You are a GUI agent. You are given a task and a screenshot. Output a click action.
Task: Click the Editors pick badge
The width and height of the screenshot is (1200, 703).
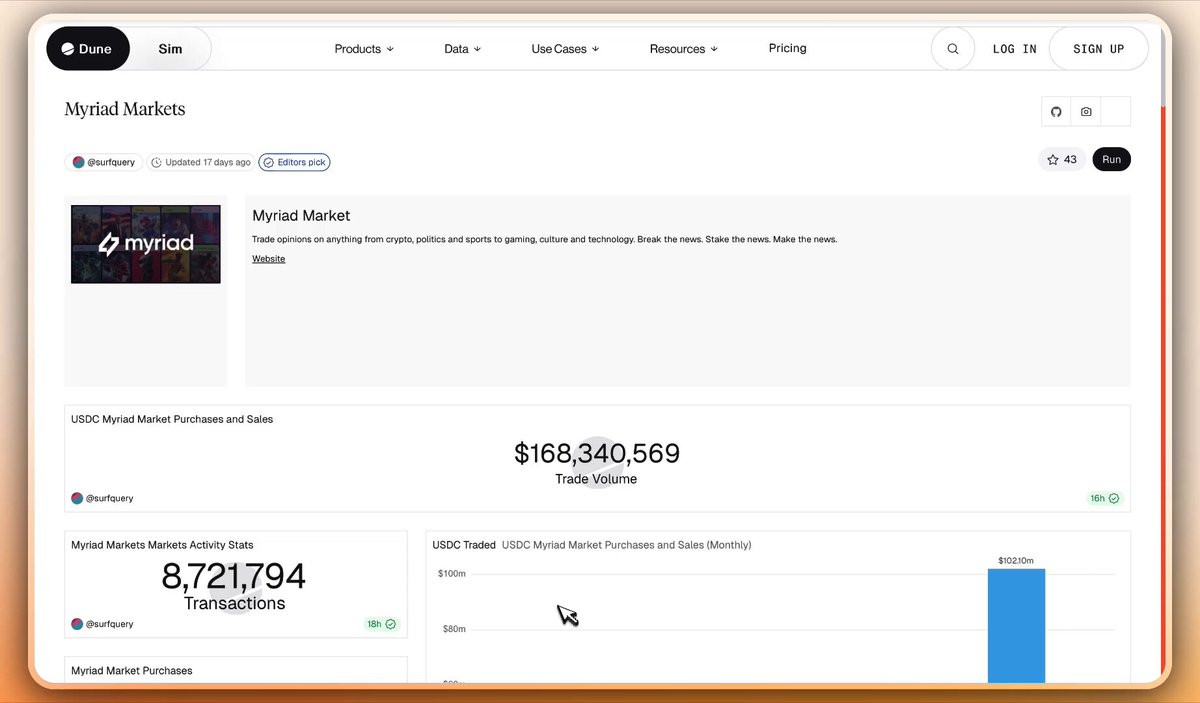click(x=294, y=162)
